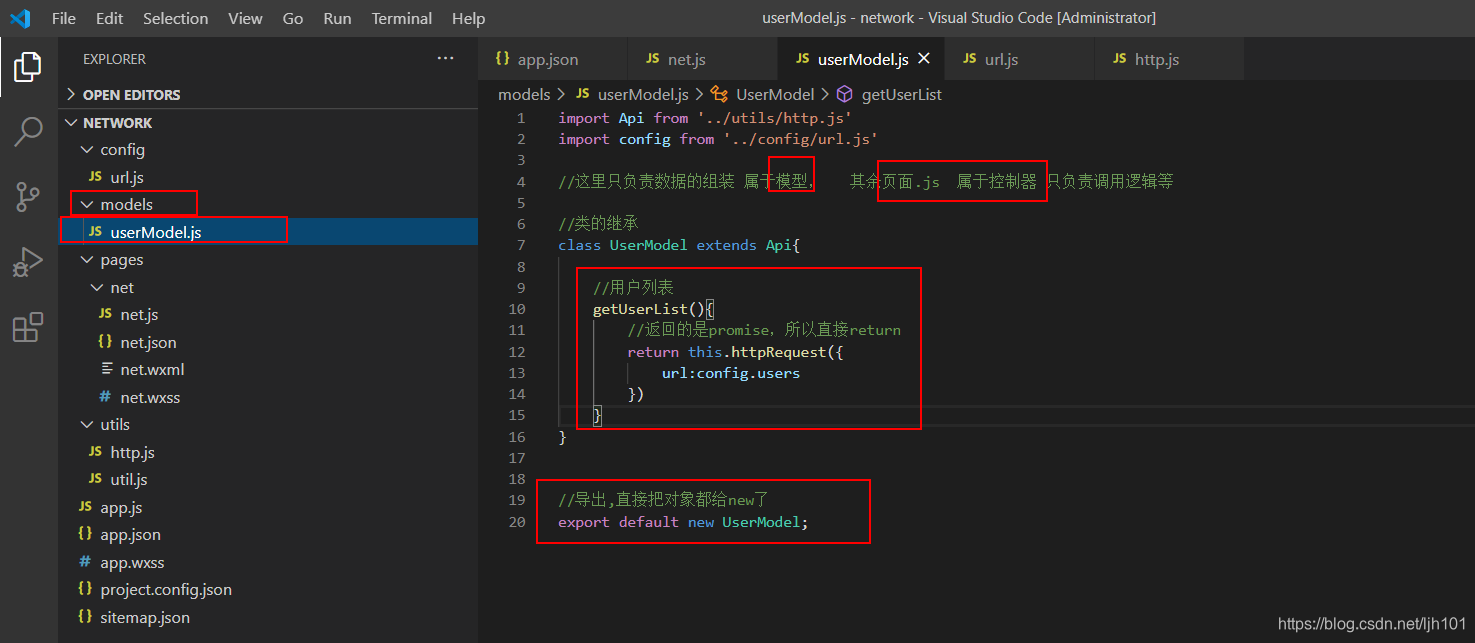Click the VS Code logo icon
The width and height of the screenshot is (1475, 643).
pyautogui.click(x=20, y=18)
